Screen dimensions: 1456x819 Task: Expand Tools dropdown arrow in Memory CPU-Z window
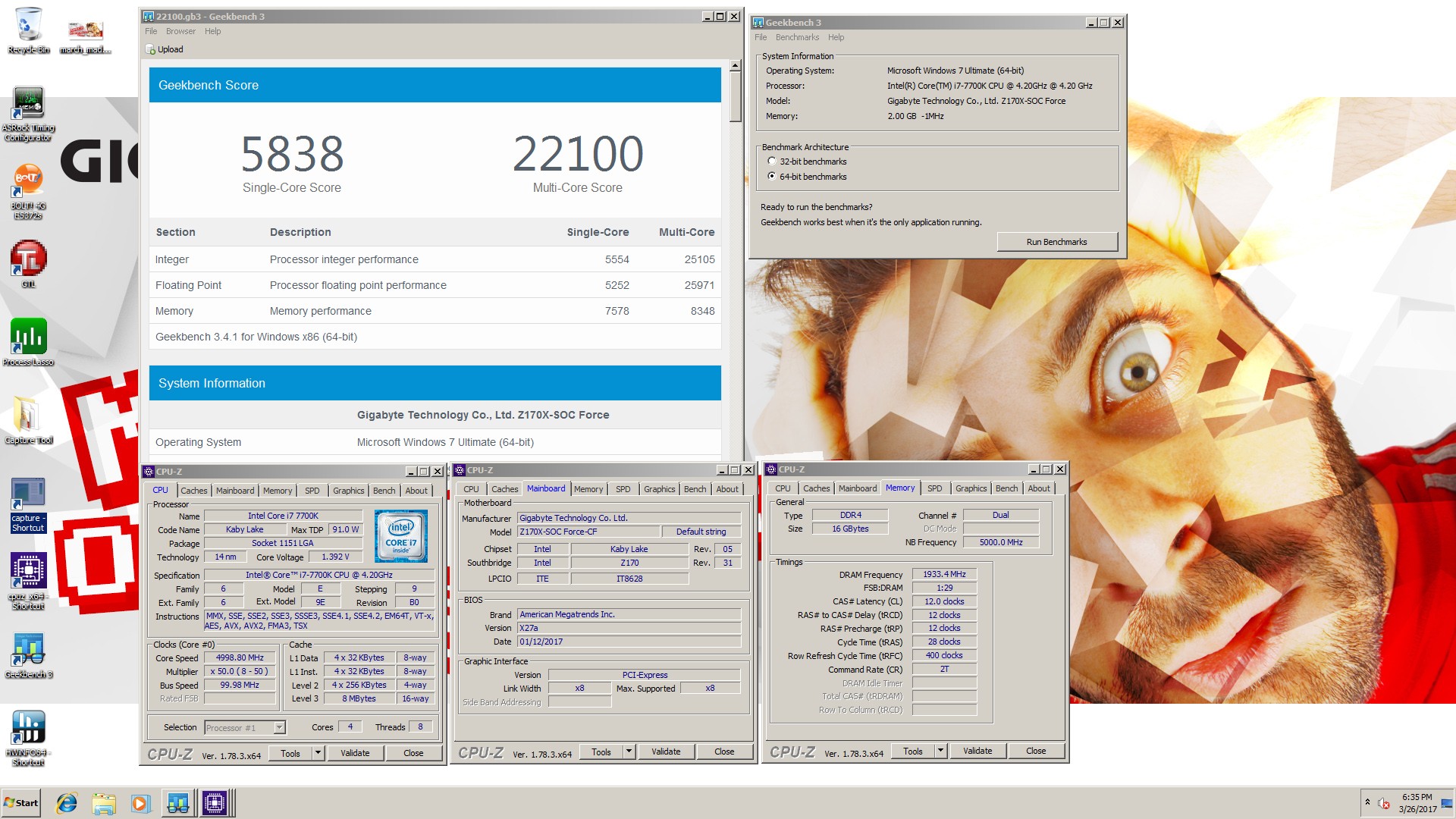click(940, 751)
